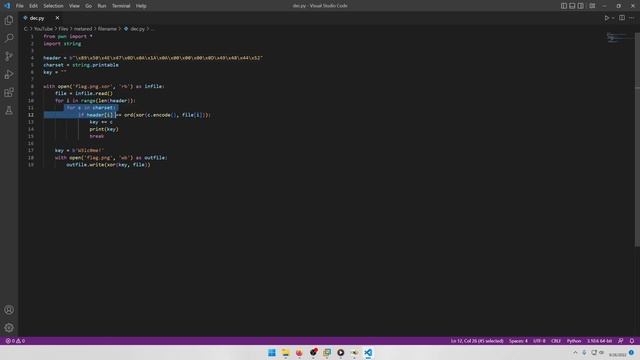Open the Edit menu
This screenshot has height=360, width=640.
(33, 6)
